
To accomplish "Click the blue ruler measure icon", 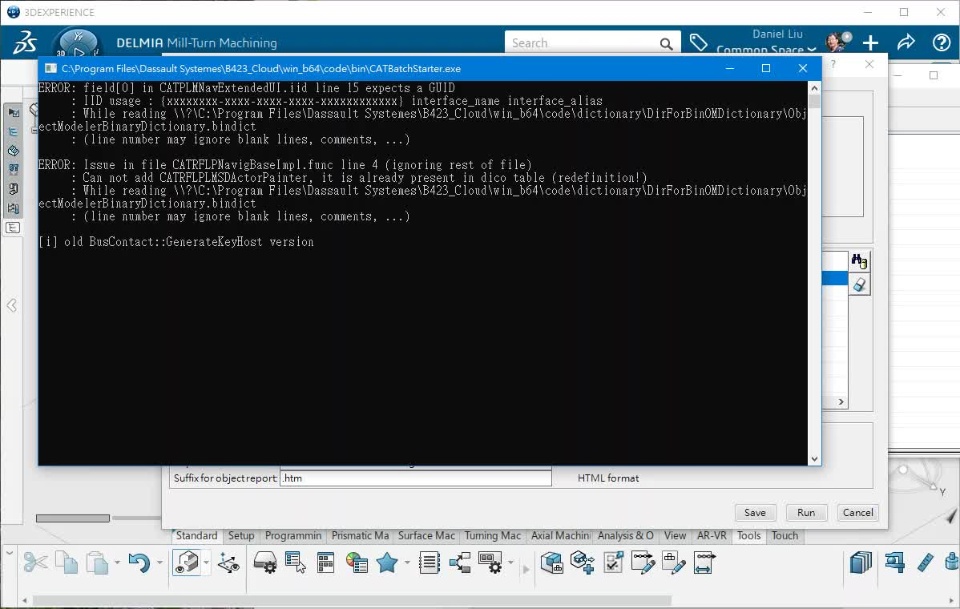I will click(925, 562).
